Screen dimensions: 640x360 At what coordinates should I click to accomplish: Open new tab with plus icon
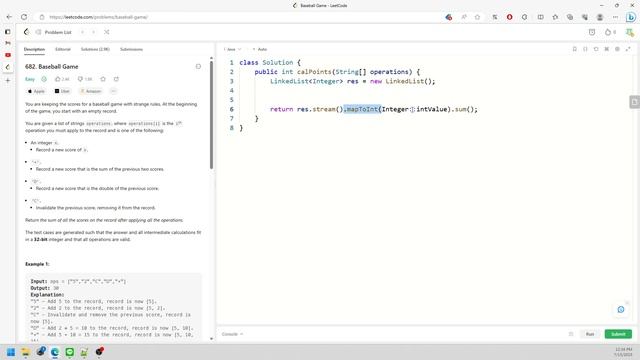click(x=8, y=80)
